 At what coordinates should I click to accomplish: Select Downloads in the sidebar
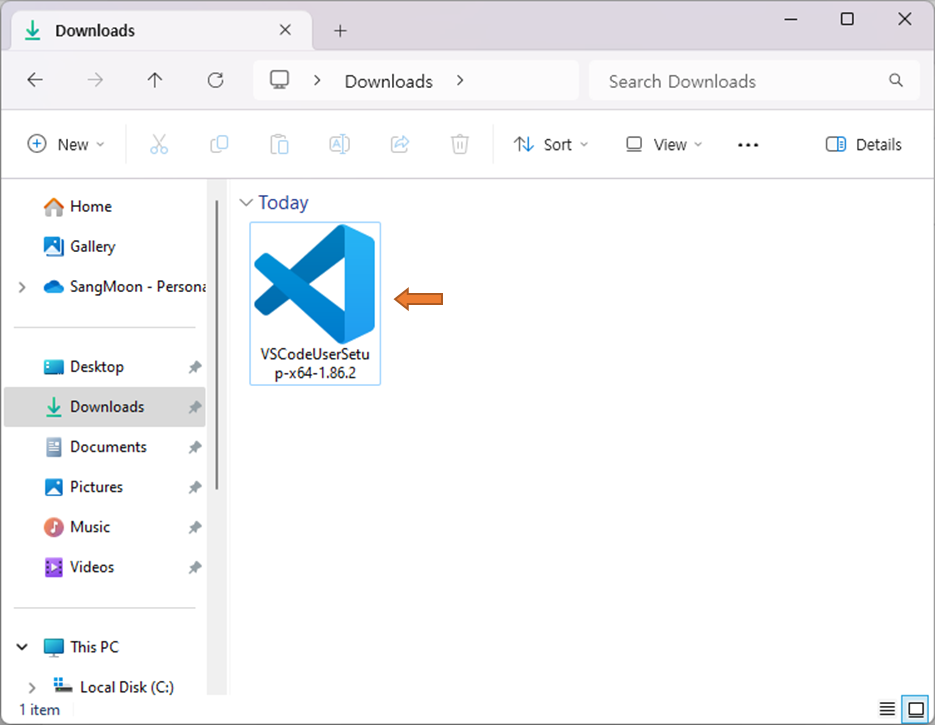click(x=104, y=407)
